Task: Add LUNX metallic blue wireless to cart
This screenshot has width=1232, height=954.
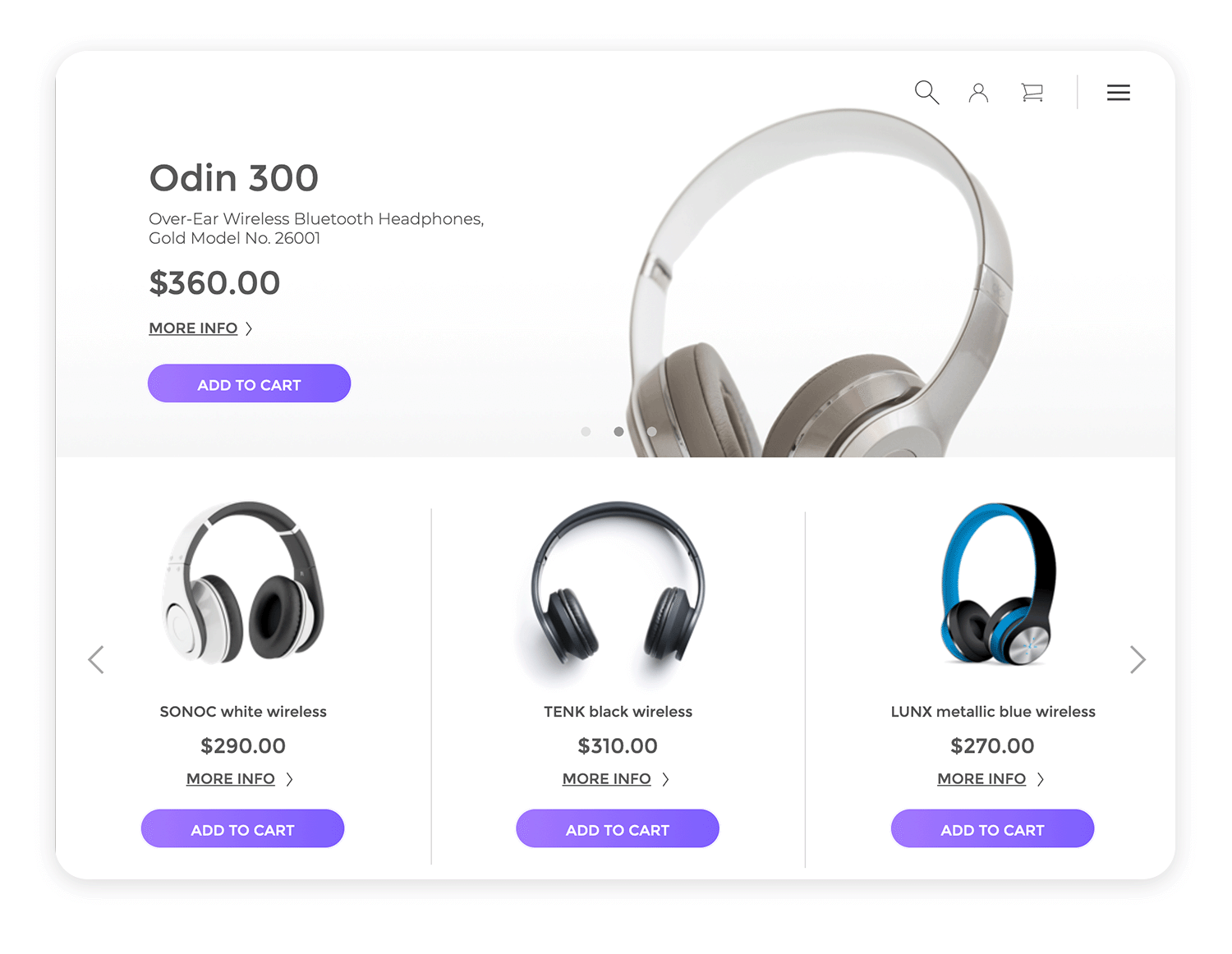Action: (x=992, y=828)
